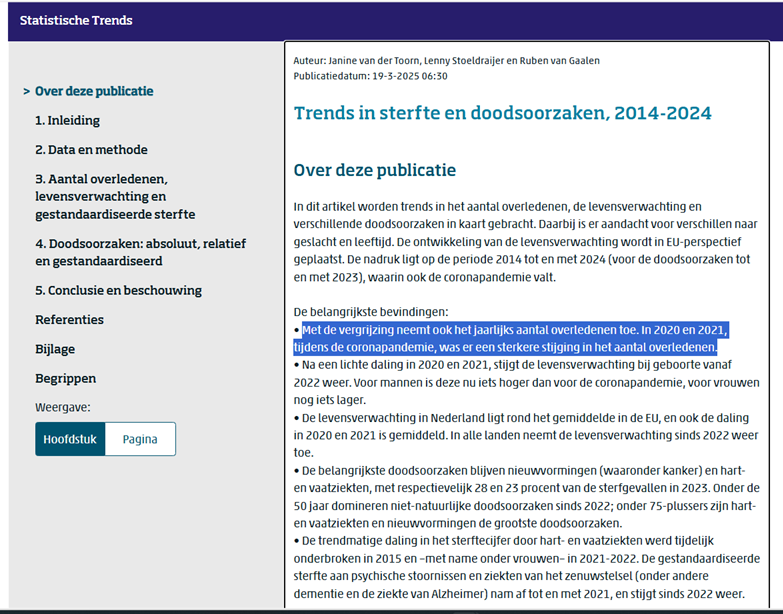Click the Weergave label
The height and width of the screenshot is (614, 783).
click(63, 408)
